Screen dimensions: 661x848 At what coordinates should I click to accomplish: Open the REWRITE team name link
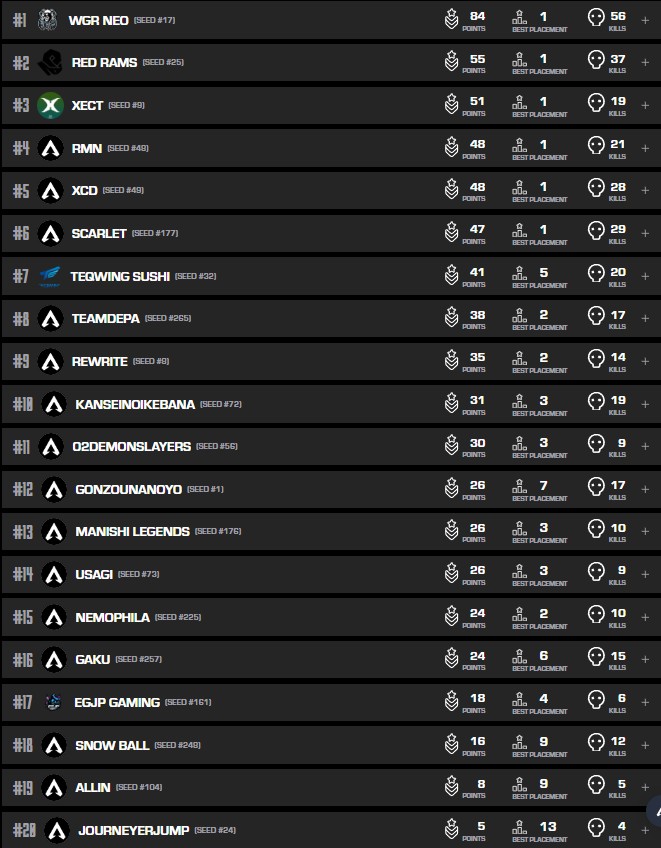(99, 361)
